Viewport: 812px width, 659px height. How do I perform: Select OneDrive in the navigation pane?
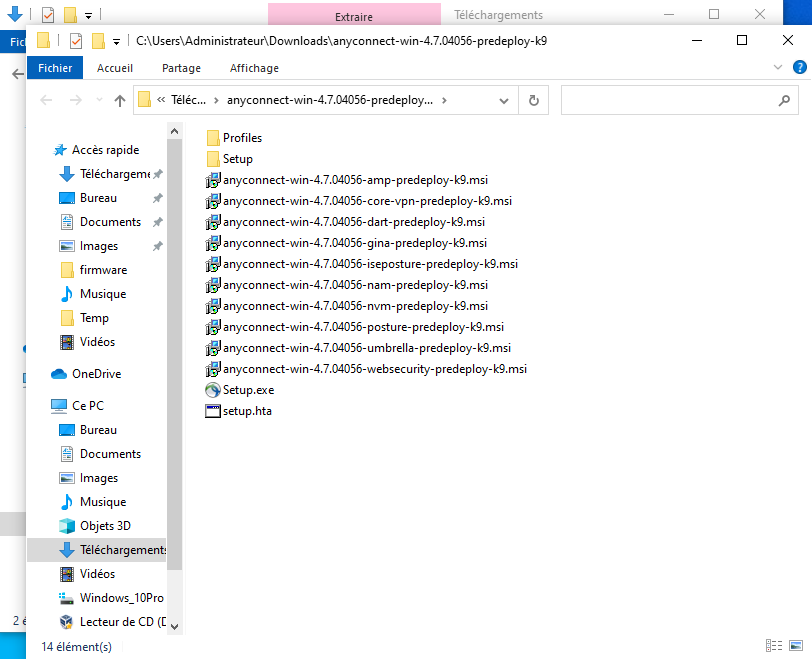(96, 374)
